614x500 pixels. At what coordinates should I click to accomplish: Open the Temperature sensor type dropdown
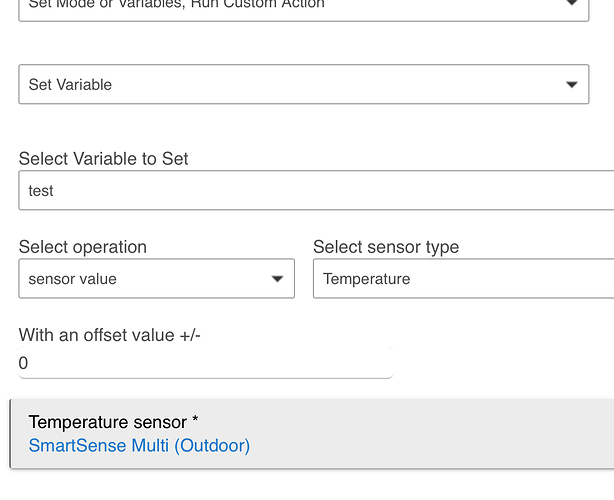(x=463, y=279)
